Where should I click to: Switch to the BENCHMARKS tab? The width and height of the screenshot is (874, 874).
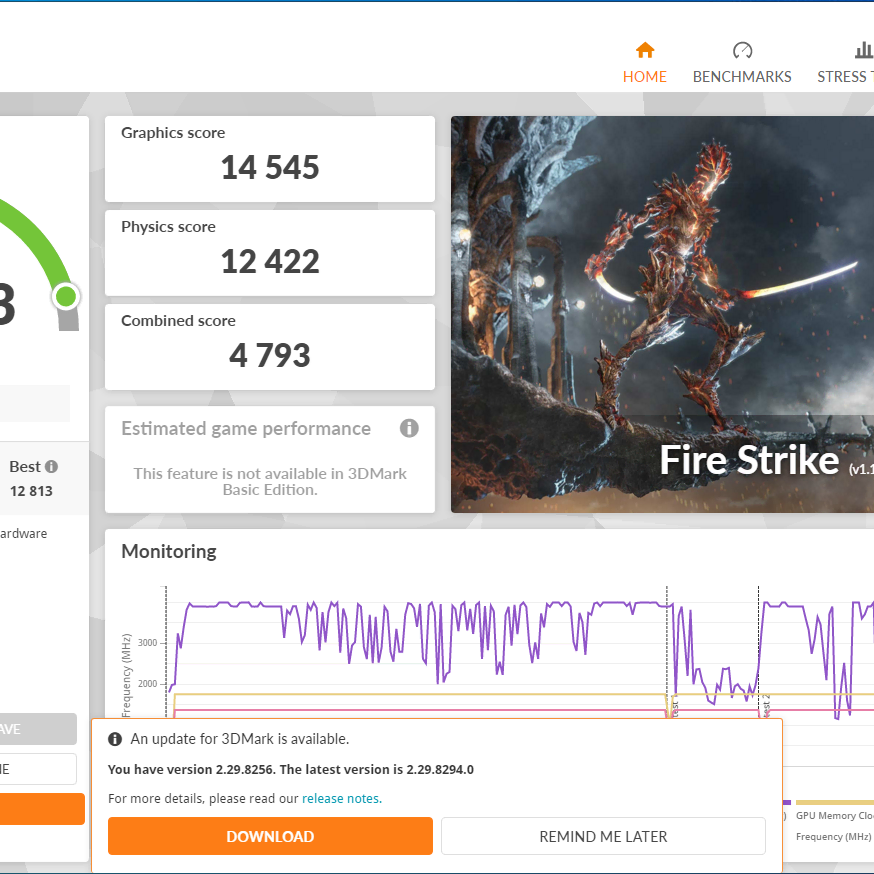click(x=742, y=62)
